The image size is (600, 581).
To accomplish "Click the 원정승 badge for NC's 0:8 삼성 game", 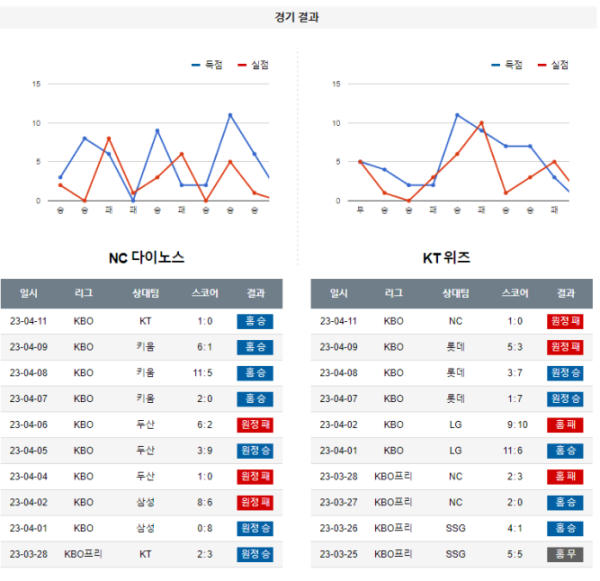I will pyautogui.click(x=255, y=529).
